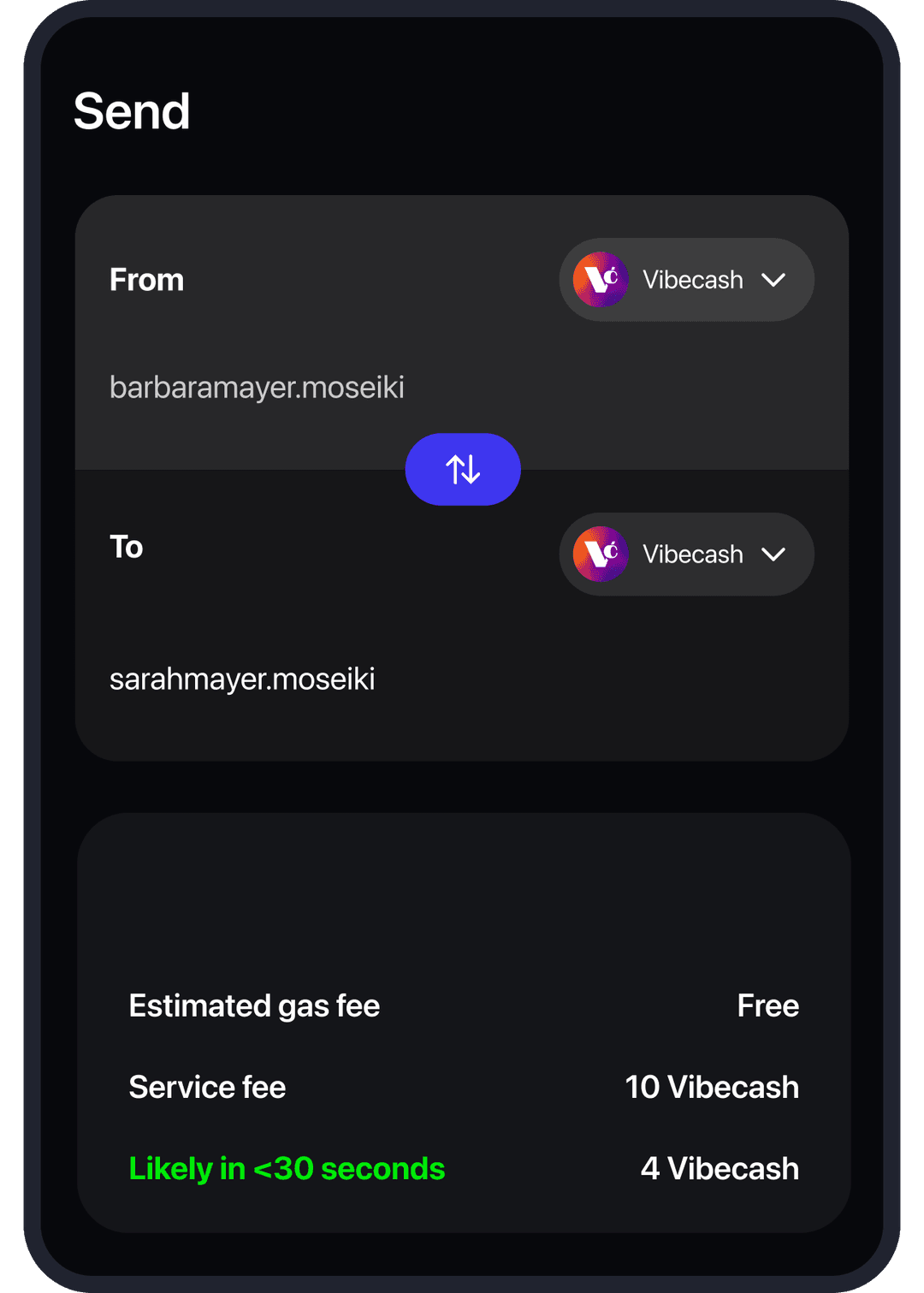Open the From Vibecash token dropdown label
This screenshot has height=1293, width=924.
[x=692, y=280]
